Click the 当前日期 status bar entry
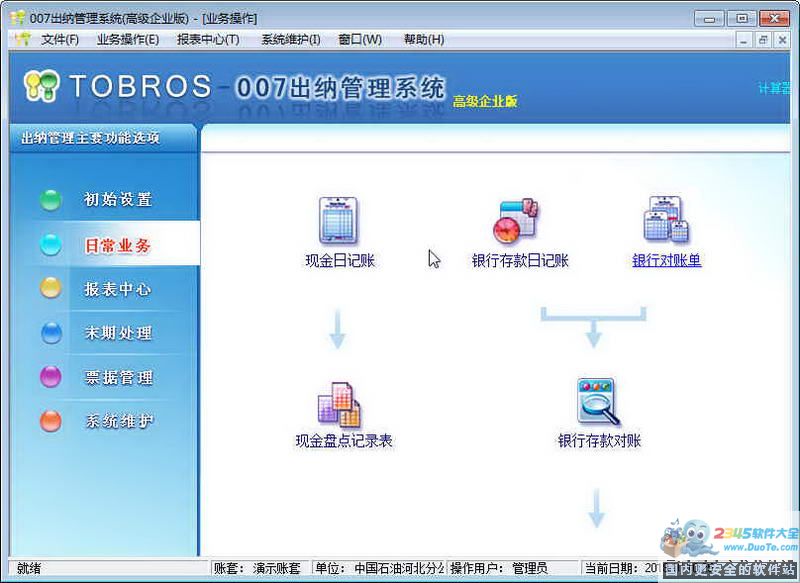This screenshot has width=800, height=583. (623, 568)
